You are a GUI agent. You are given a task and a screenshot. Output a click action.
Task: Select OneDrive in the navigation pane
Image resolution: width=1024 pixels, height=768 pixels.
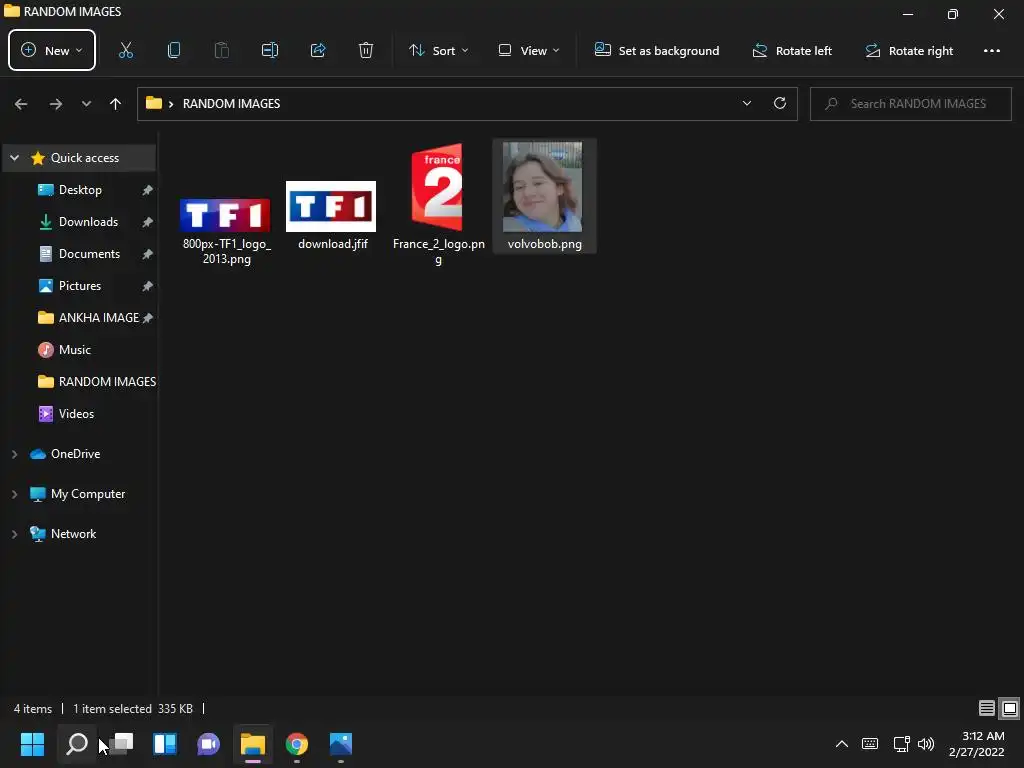75,454
